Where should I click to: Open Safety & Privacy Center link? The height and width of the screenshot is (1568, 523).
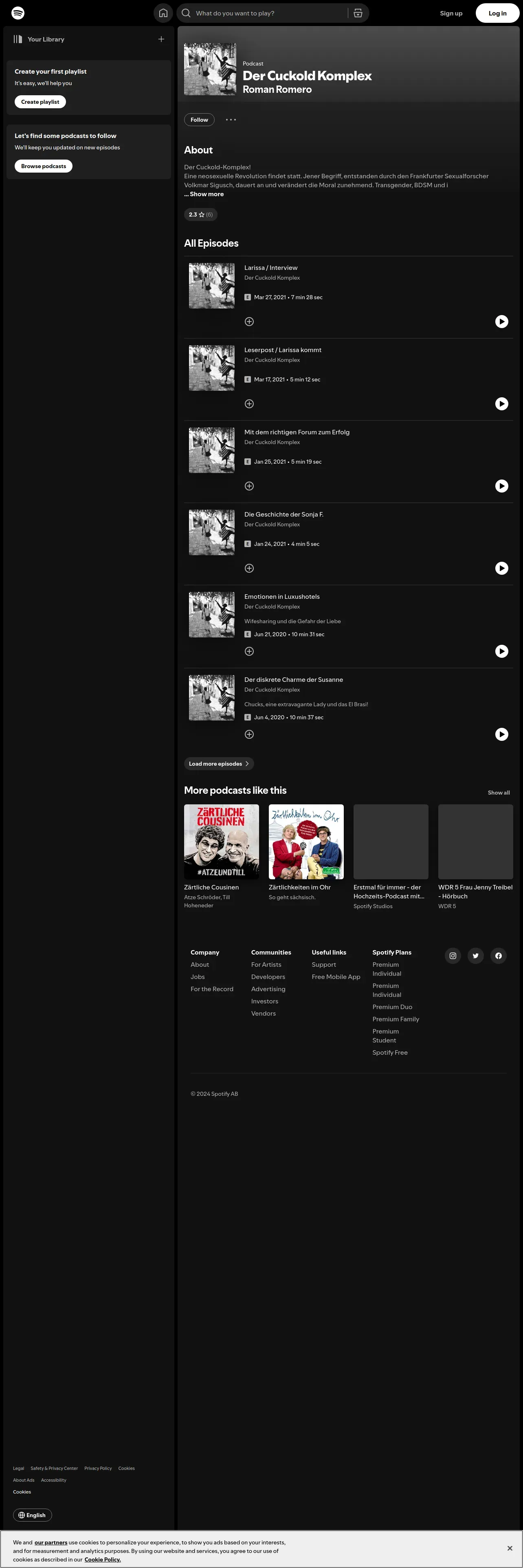pos(54,1468)
